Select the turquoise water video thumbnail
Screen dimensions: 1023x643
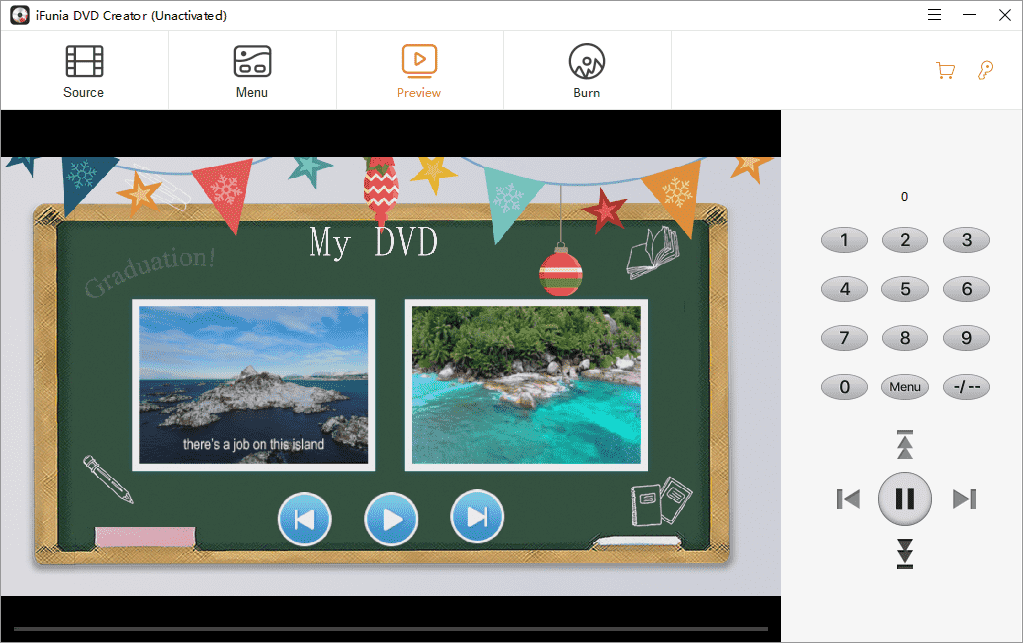click(526, 385)
